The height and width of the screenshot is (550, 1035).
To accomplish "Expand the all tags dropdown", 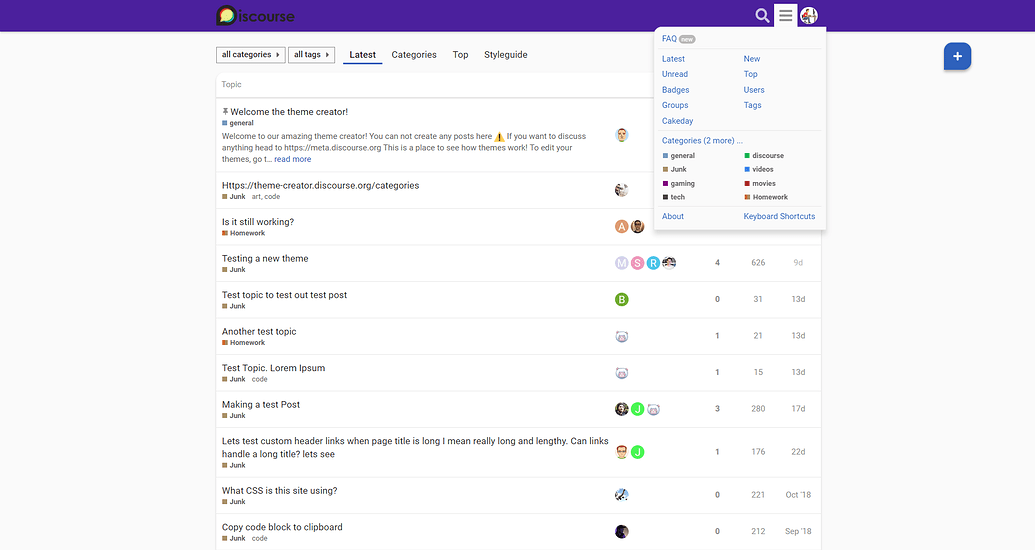I will pyautogui.click(x=311, y=55).
